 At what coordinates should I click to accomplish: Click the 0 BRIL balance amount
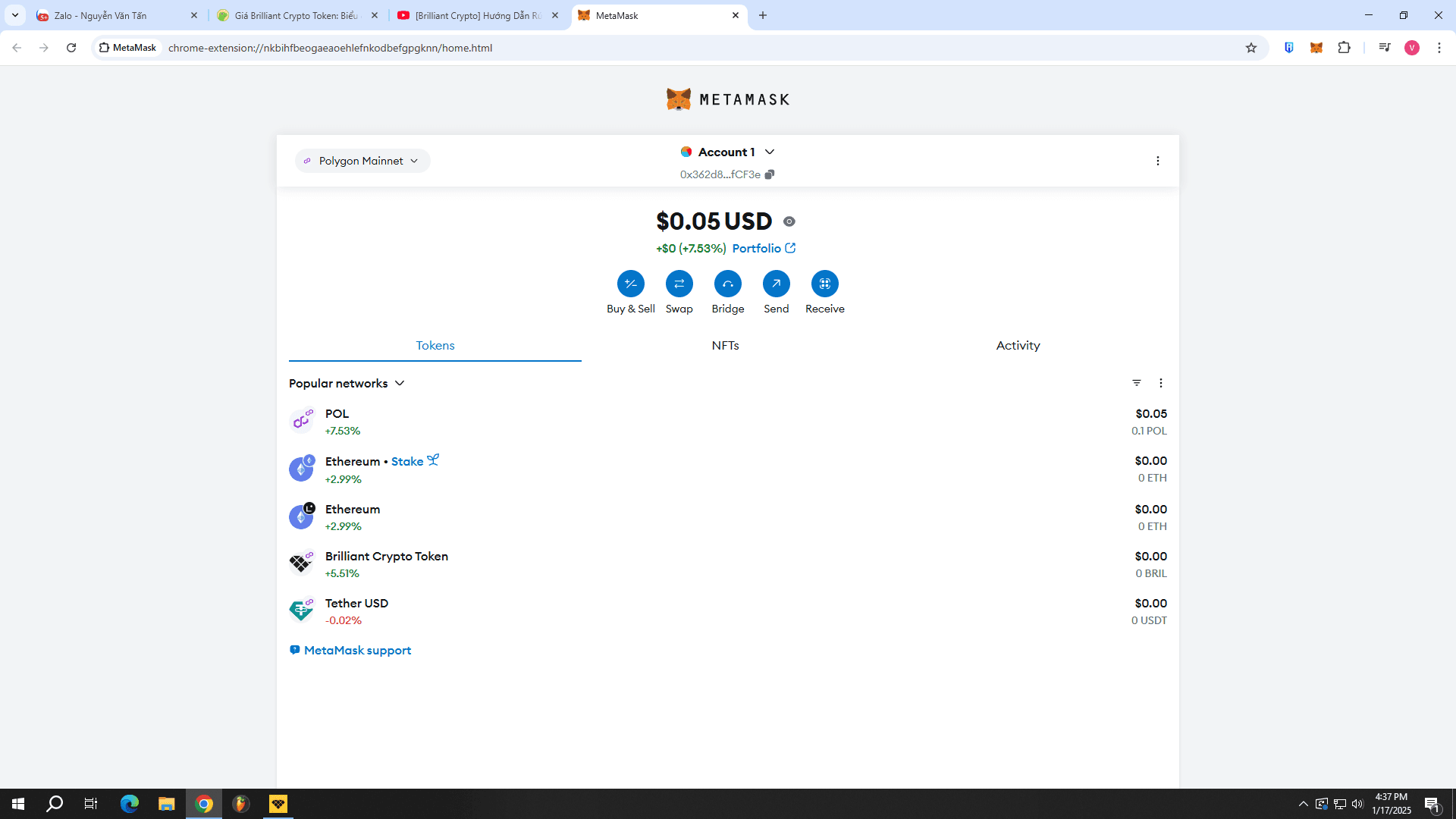point(1151,573)
